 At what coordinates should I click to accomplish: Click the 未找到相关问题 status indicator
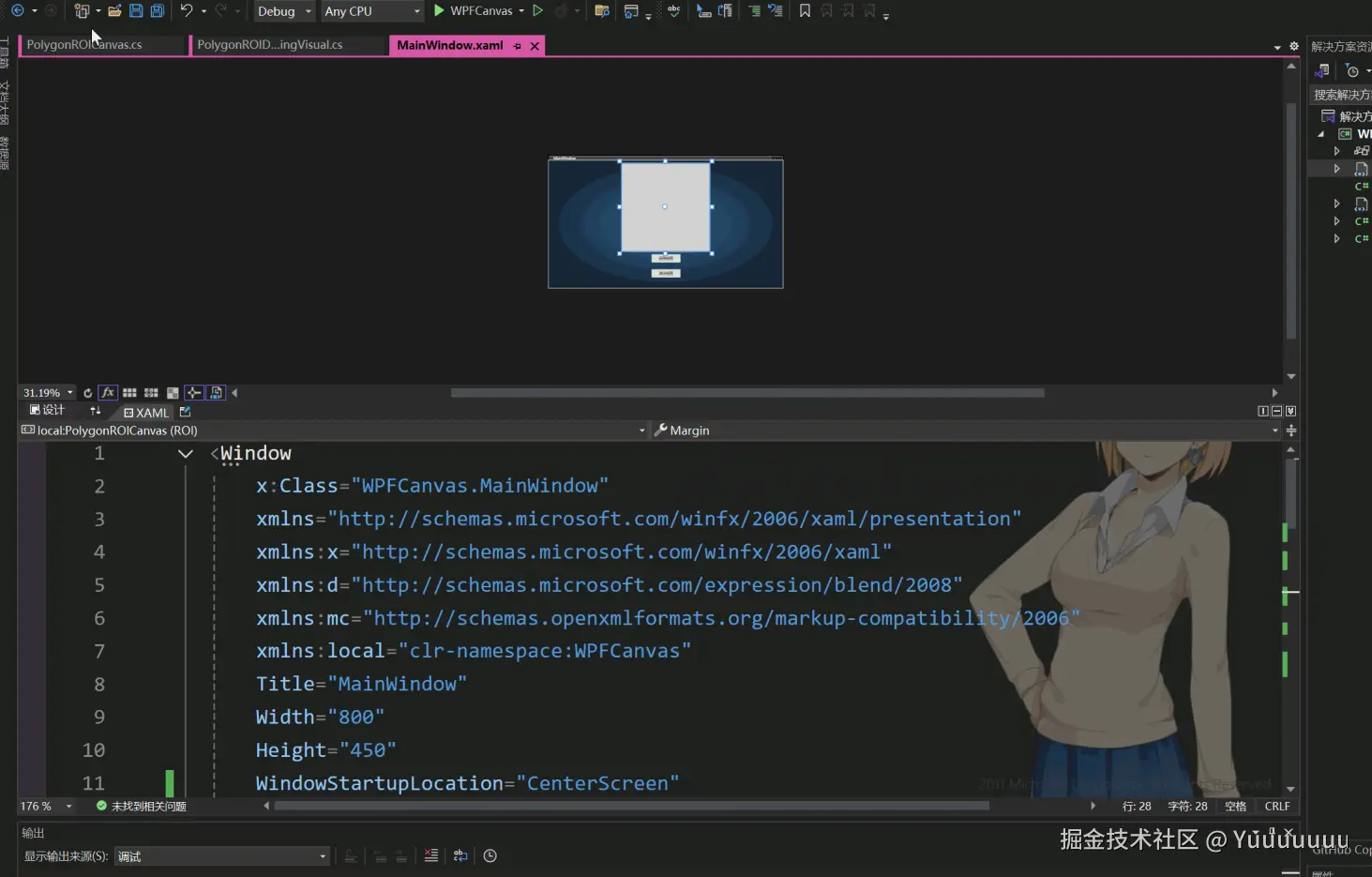click(142, 807)
